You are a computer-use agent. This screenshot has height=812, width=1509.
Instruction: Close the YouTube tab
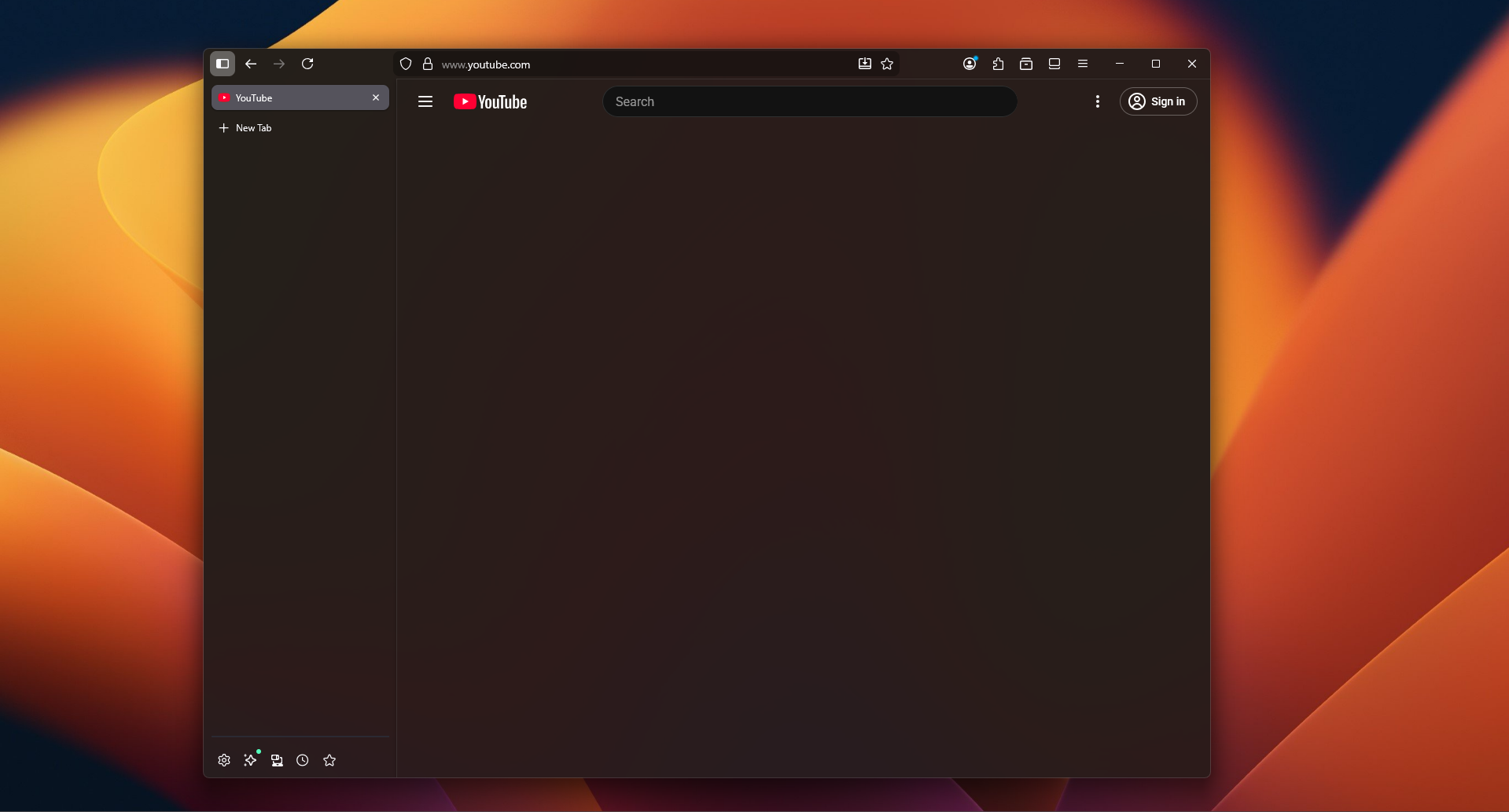[x=376, y=98]
